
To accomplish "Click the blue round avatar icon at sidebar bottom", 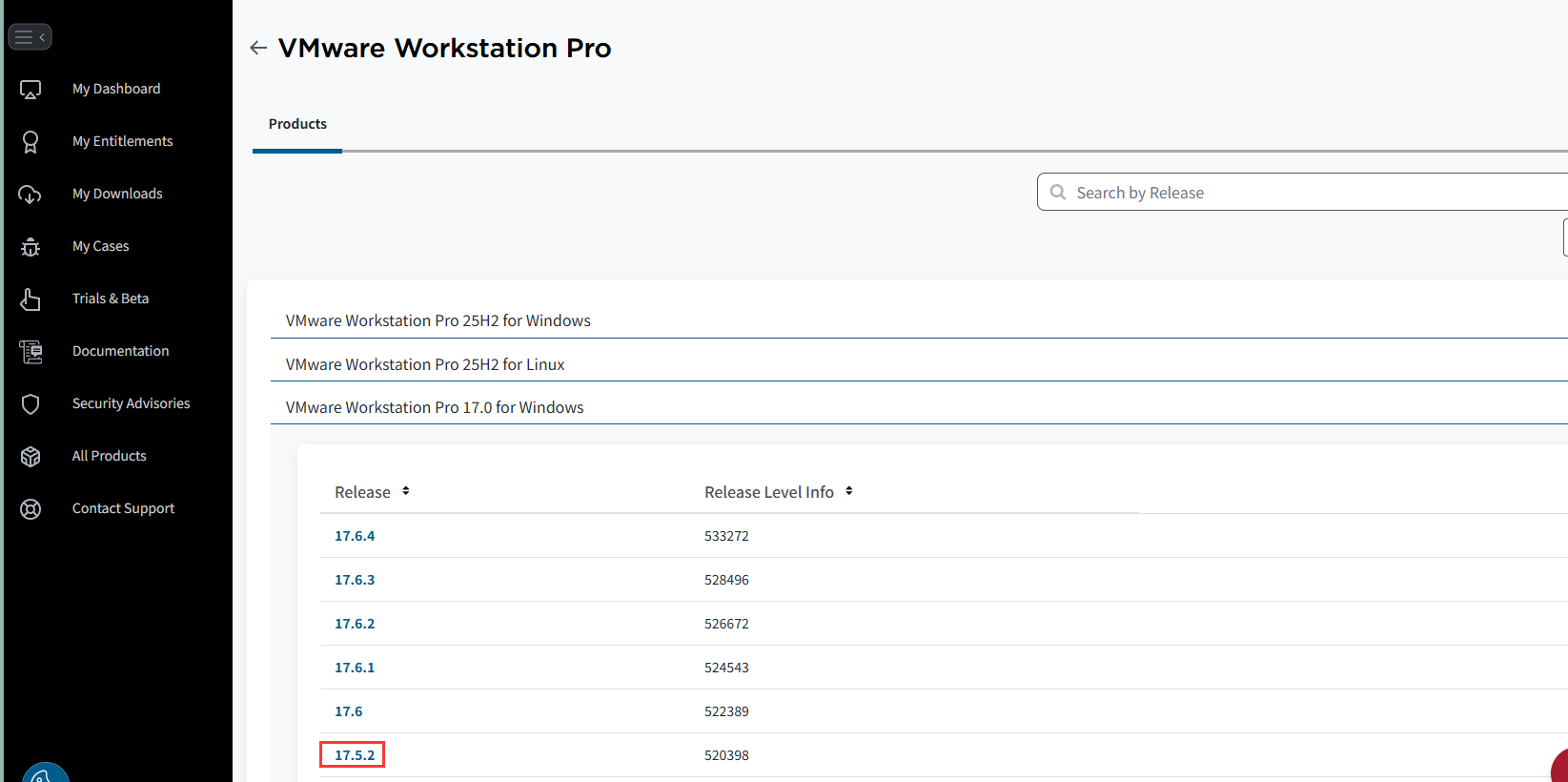I will click(46, 772).
